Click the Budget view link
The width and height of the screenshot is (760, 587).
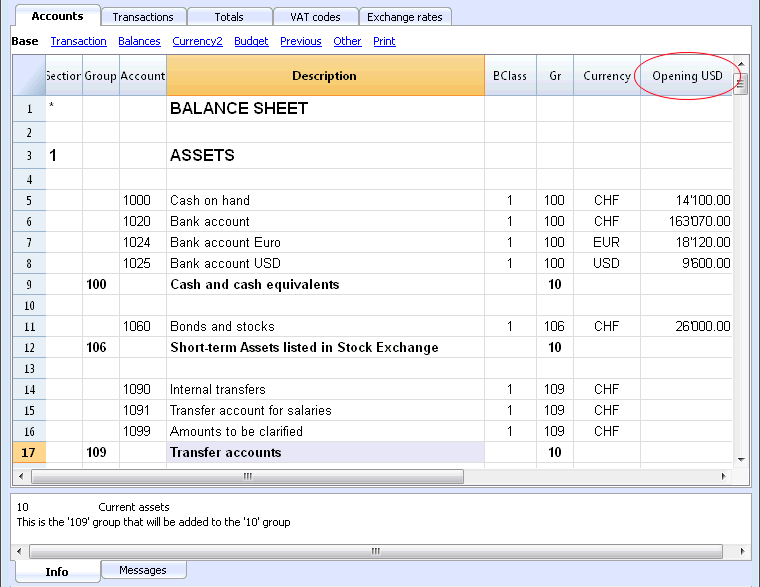click(251, 41)
